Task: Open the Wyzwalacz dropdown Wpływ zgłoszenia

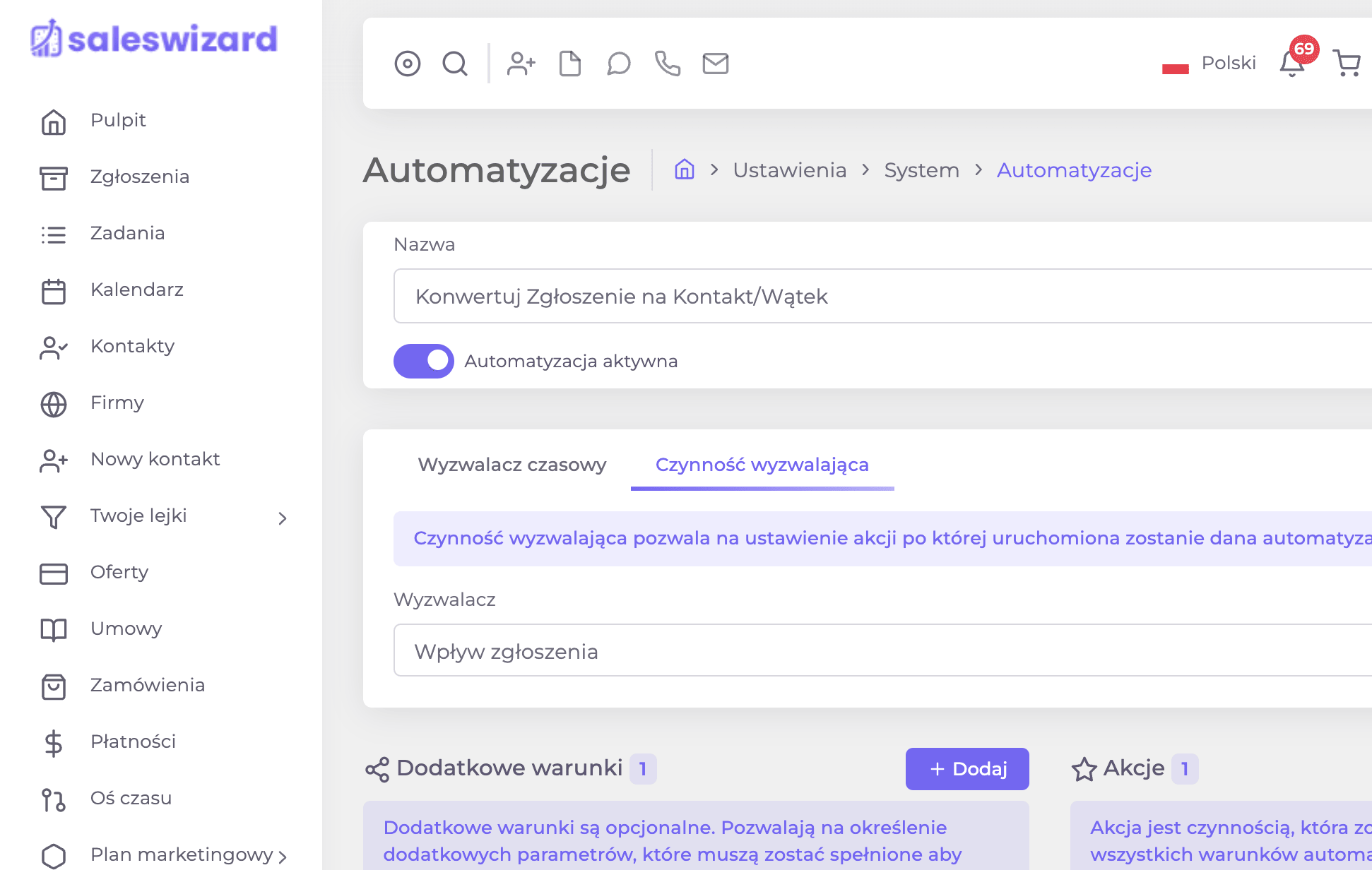Action: pos(882,650)
